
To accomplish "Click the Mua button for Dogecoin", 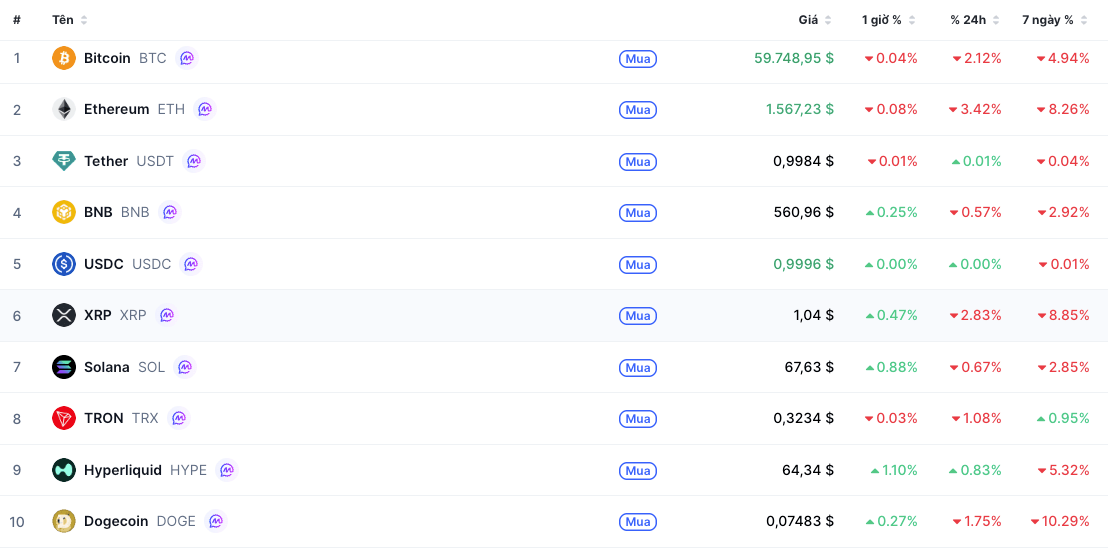I will click(x=638, y=522).
